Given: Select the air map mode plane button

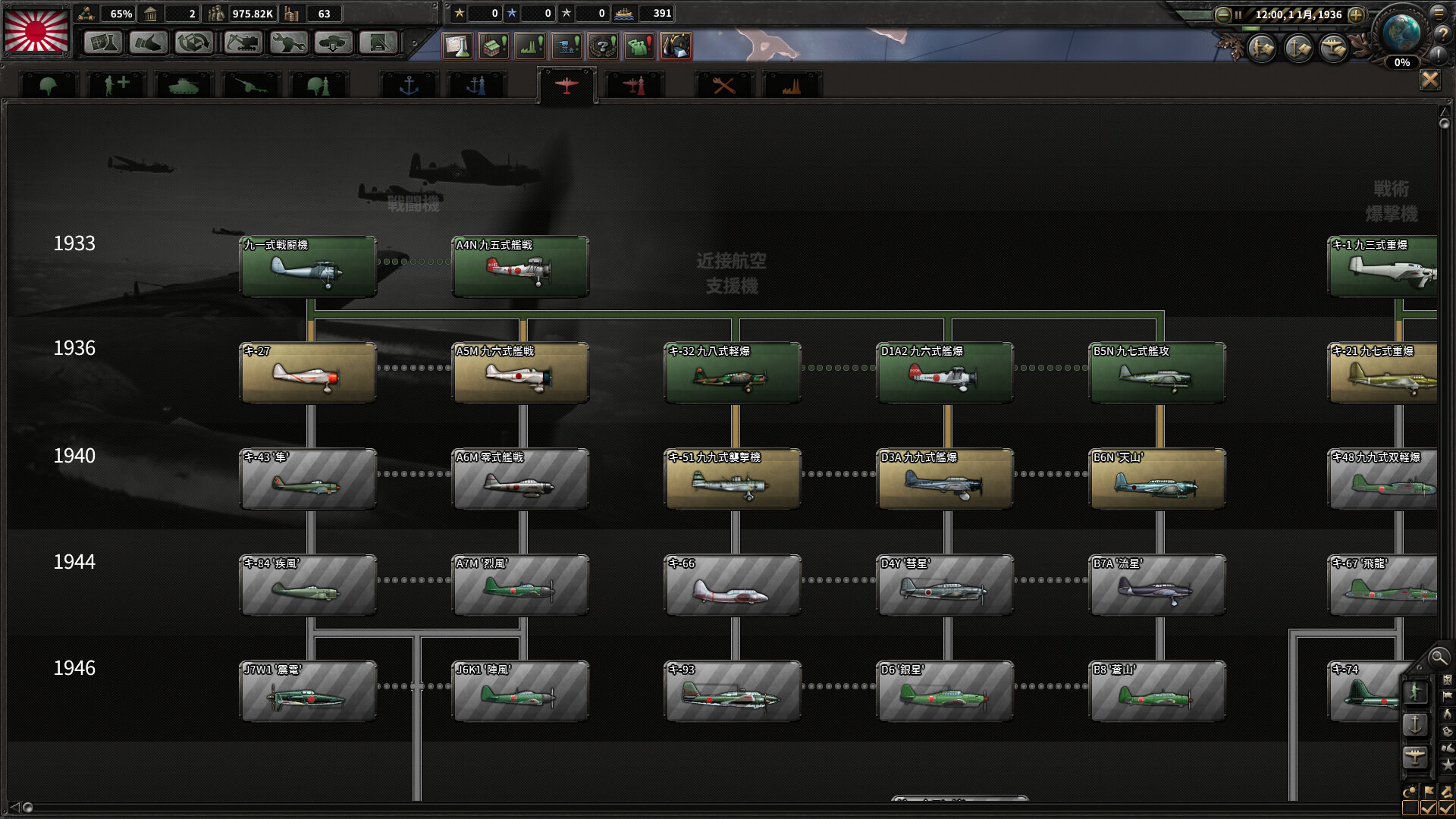Looking at the screenshot, I should coord(1415,756).
